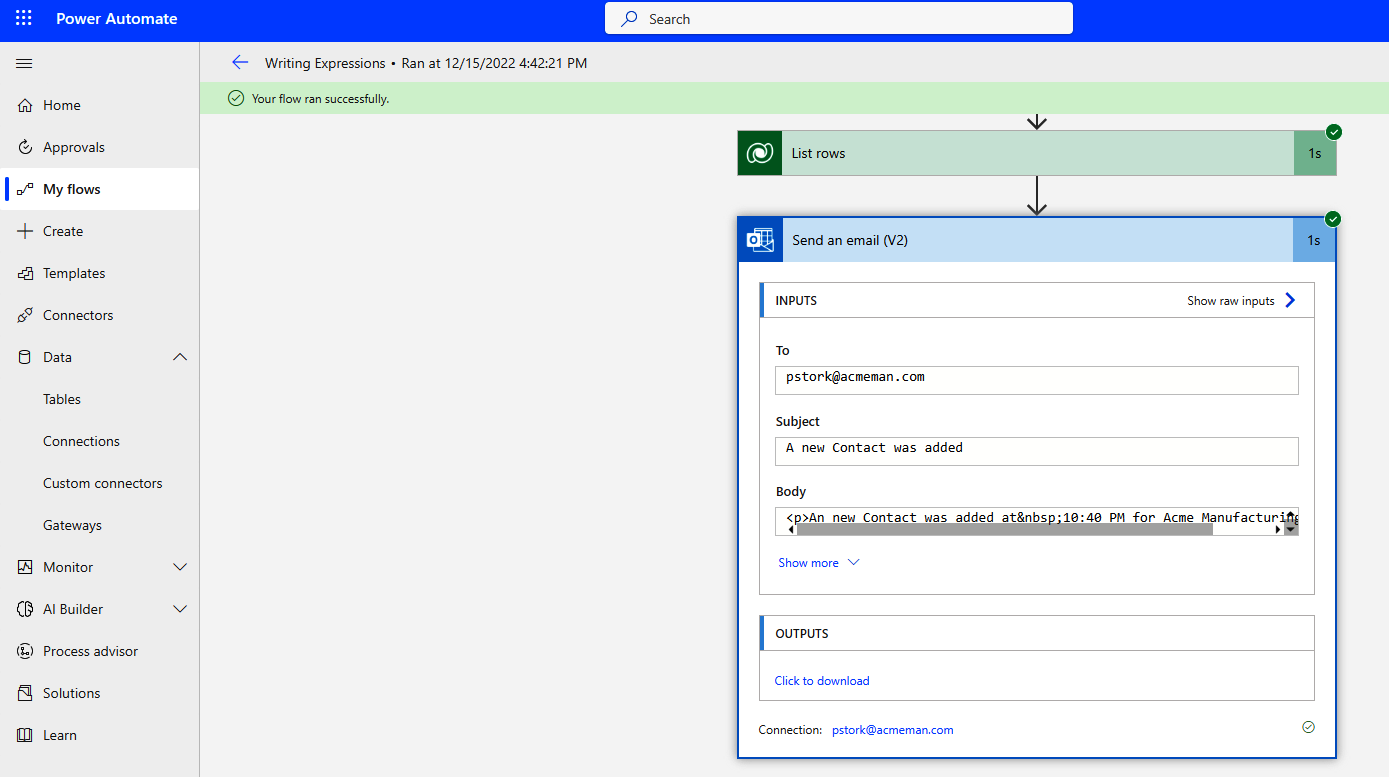The height and width of the screenshot is (777, 1389).
Task: Click the To field value
Action: (x=1037, y=380)
